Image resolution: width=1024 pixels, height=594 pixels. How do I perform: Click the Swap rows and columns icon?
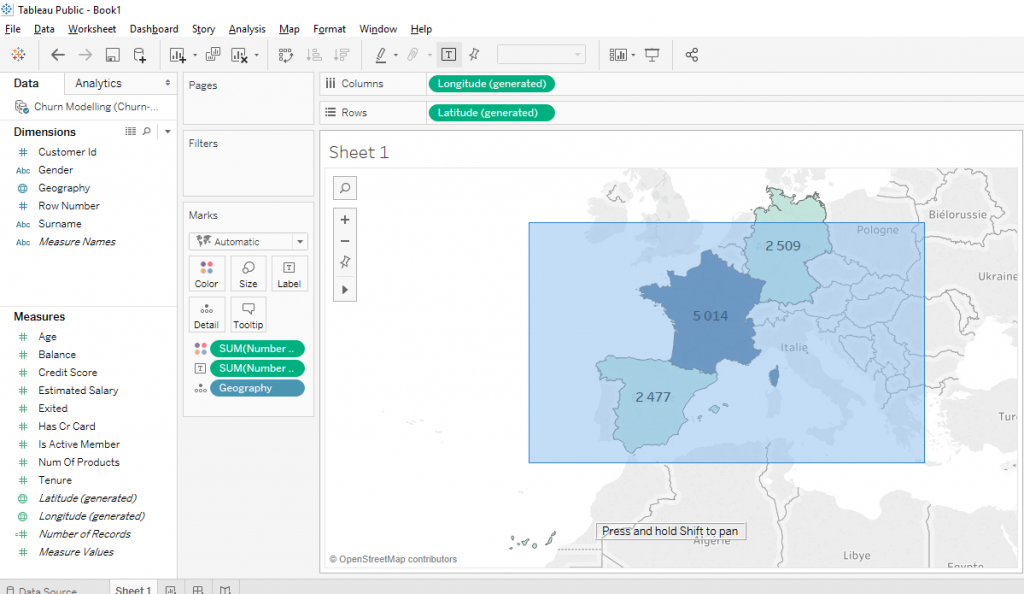point(285,55)
